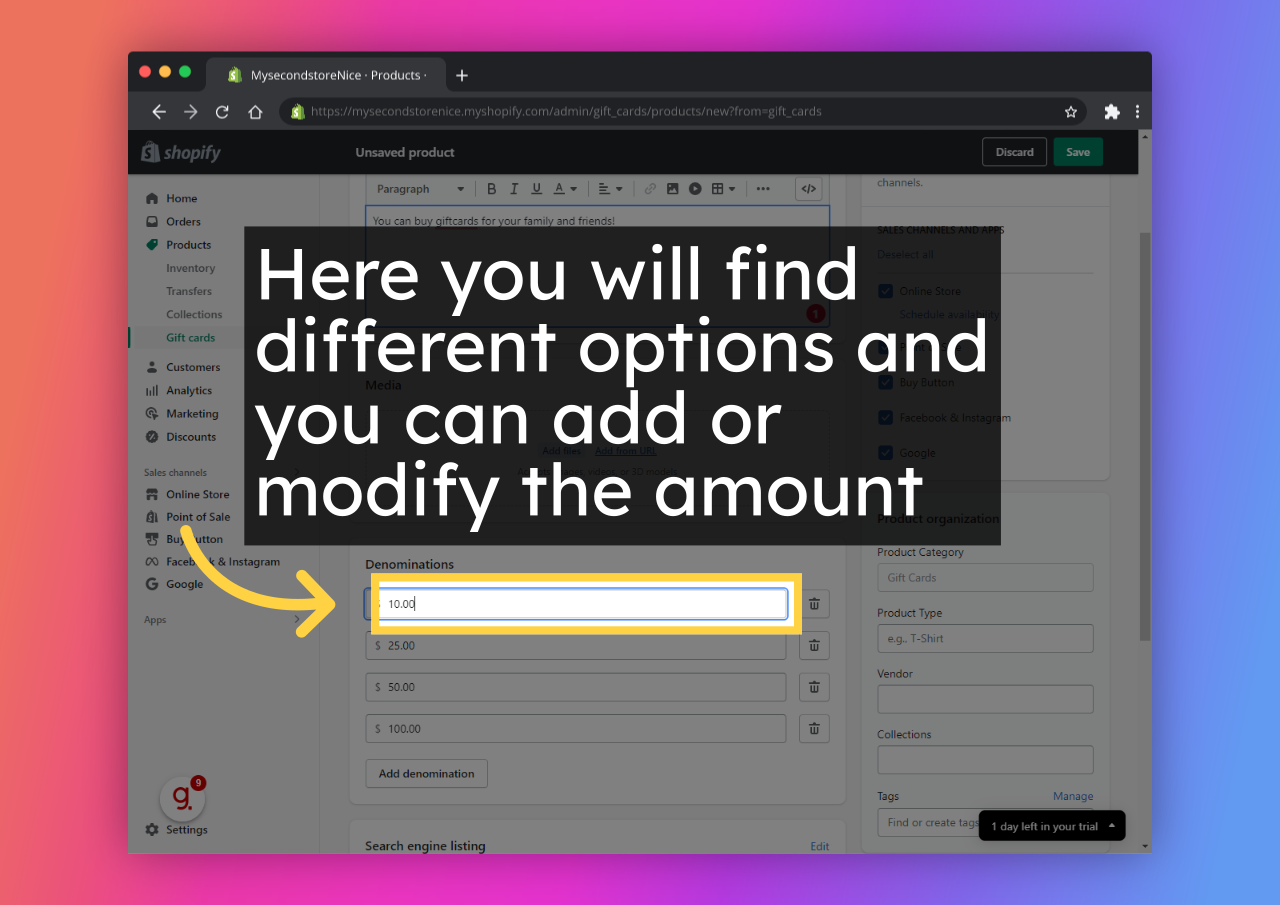Open the Transfers submenu item
Screen dimensions: 1280x905
(x=189, y=291)
